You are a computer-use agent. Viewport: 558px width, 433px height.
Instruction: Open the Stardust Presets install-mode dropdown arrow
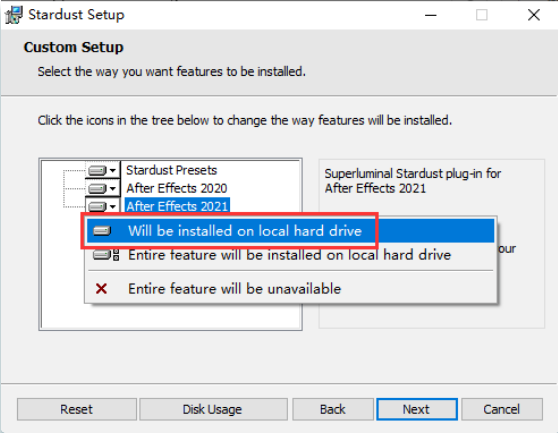113,170
